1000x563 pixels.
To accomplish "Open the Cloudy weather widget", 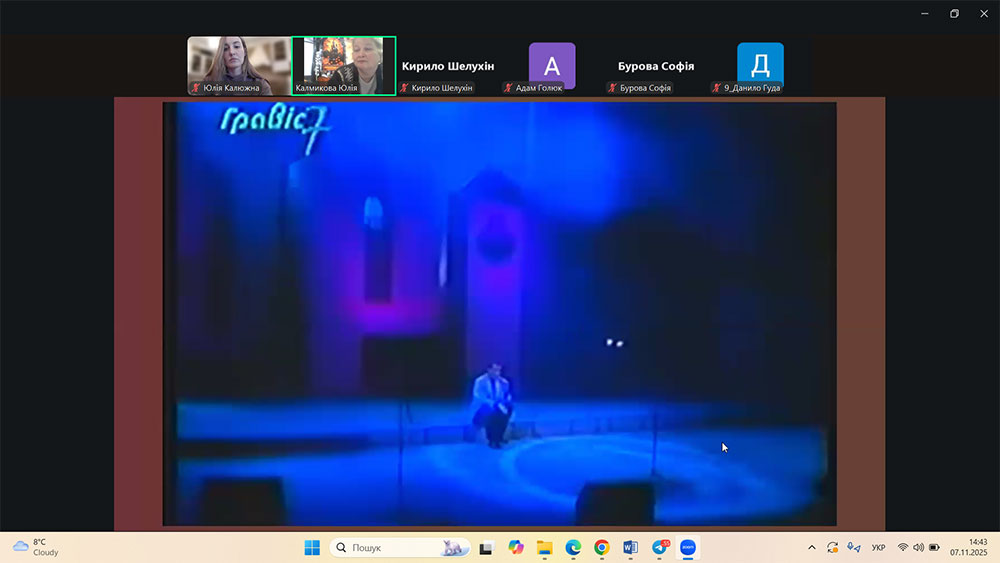I will pyautogui.click(x=36, y=547).
